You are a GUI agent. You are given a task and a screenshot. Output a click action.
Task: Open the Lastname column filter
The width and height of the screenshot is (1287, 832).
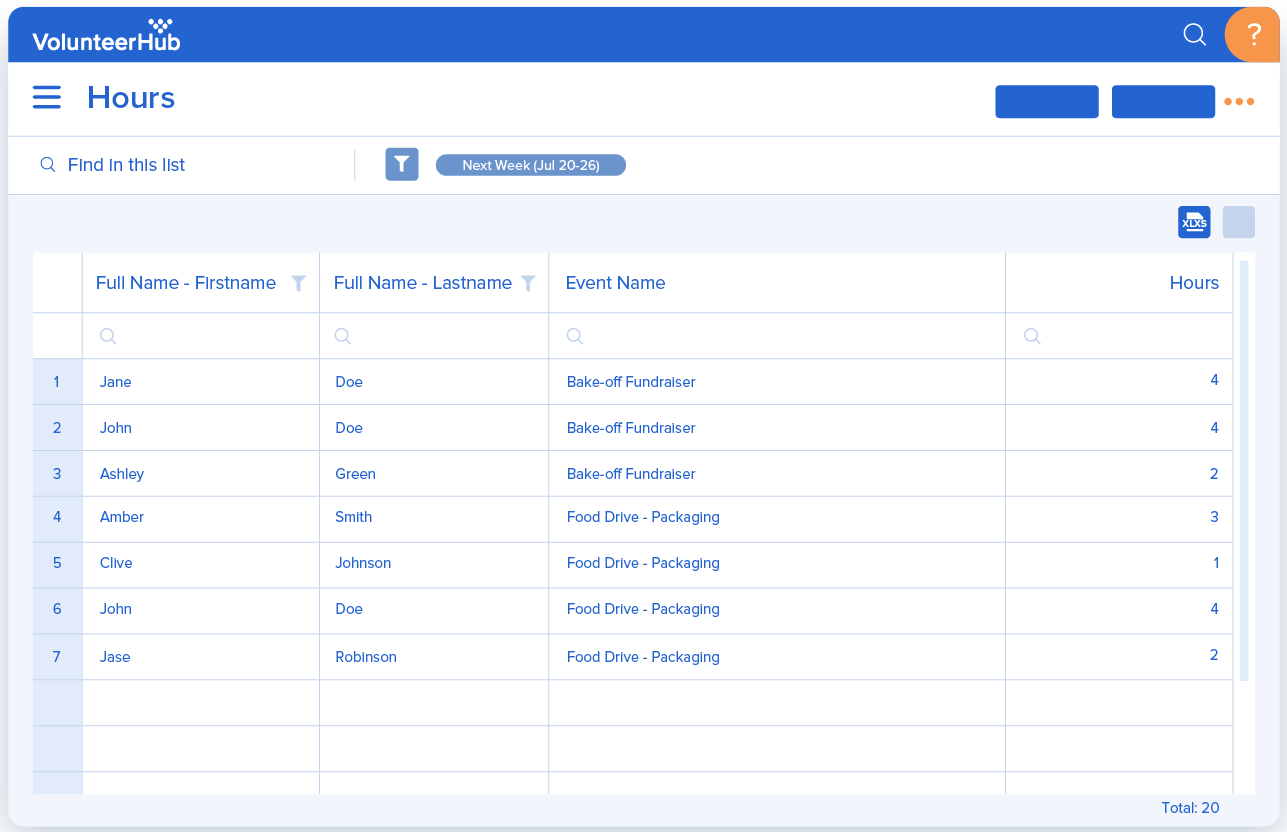[527, 283]
